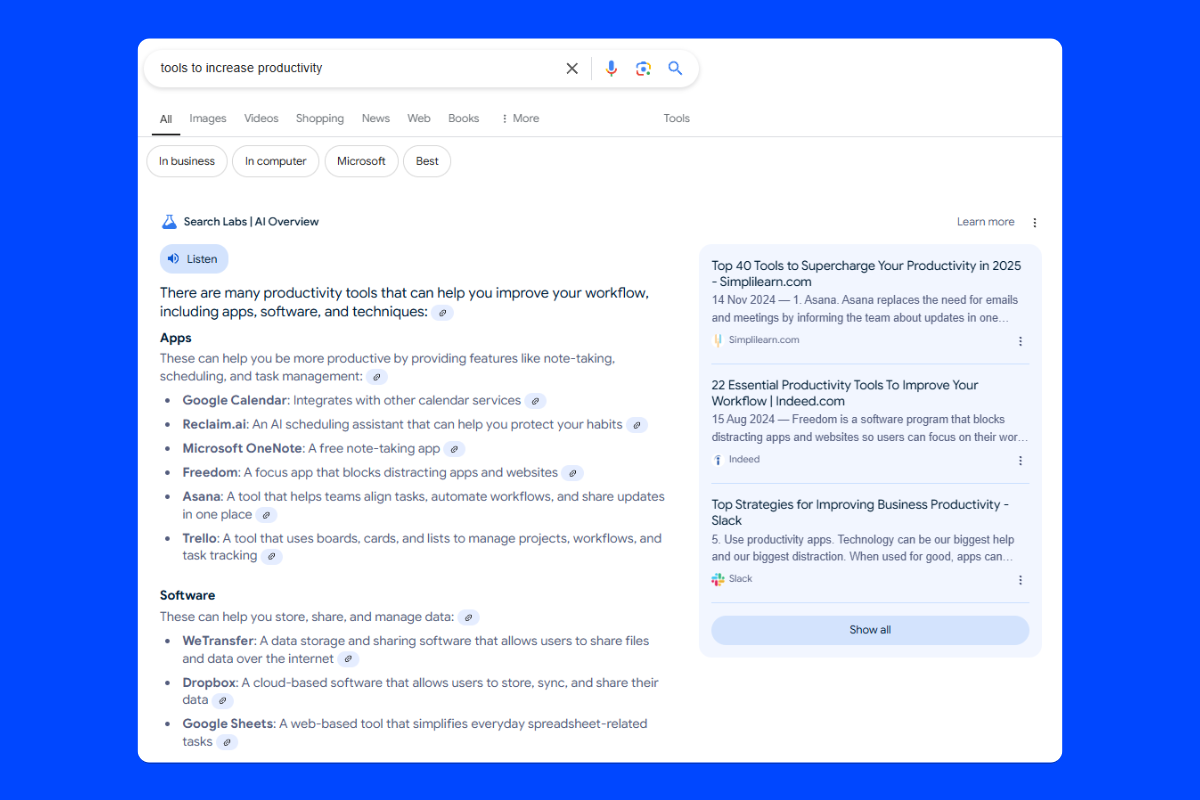Open the Slack source card three-dot menu
Viewport: 1200px width, 800px height.
(x=1021, y=580)
